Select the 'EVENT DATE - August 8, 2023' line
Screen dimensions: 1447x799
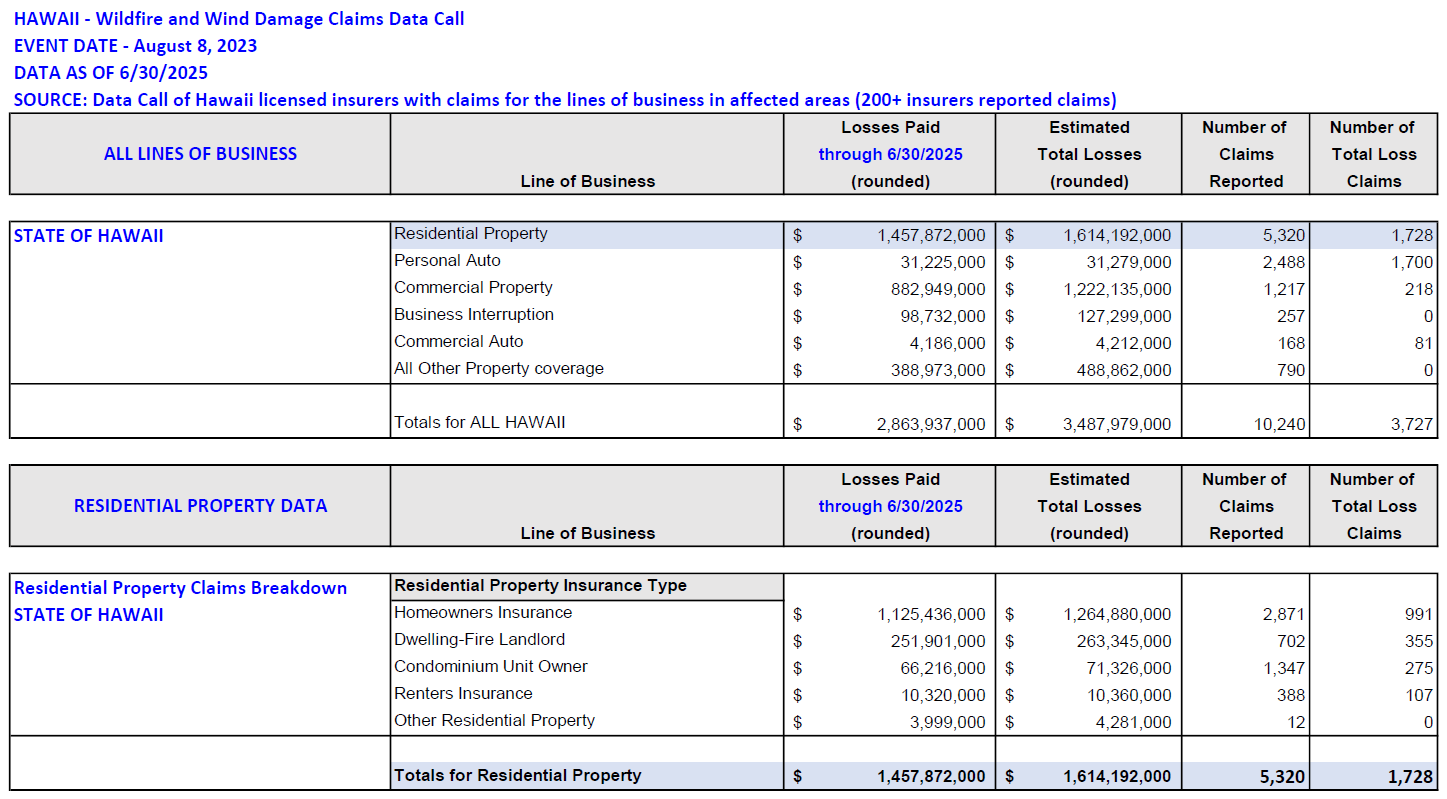click(x=135, y=46)
